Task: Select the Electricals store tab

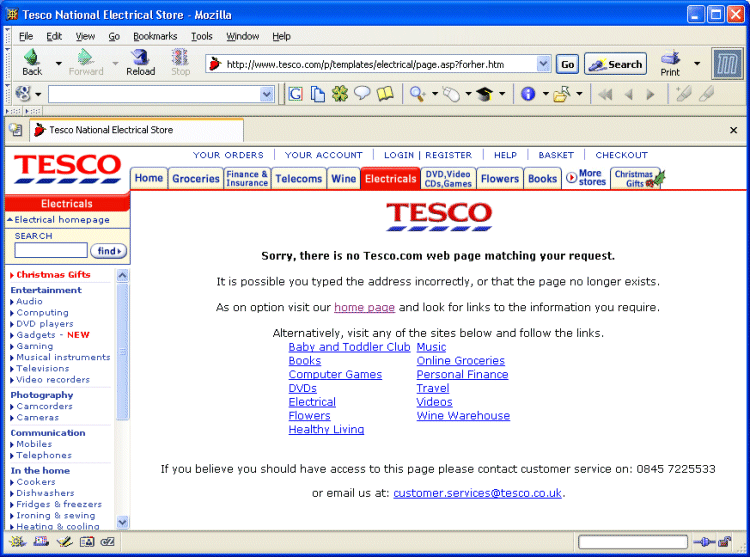Action: pos(390,178)
